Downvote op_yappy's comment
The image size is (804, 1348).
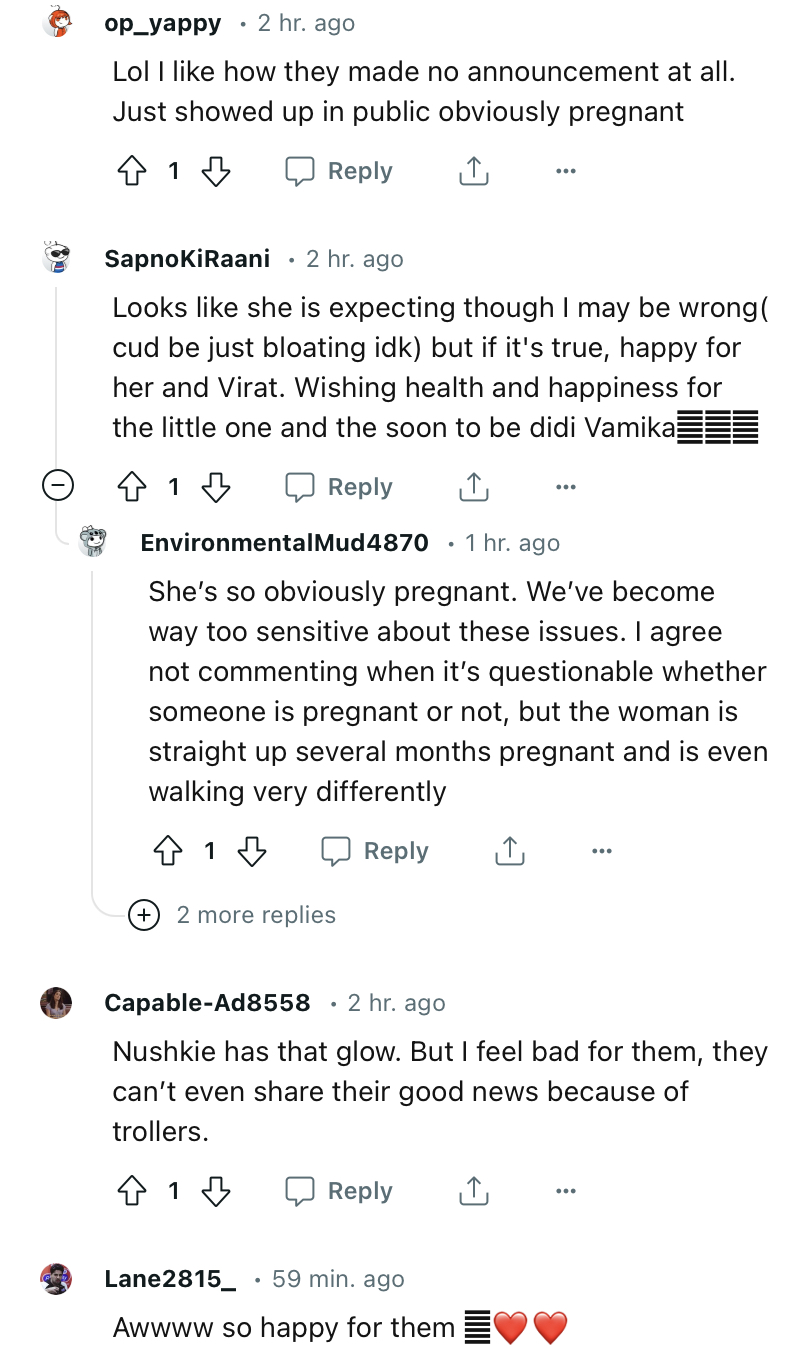[x=215, y=172]
